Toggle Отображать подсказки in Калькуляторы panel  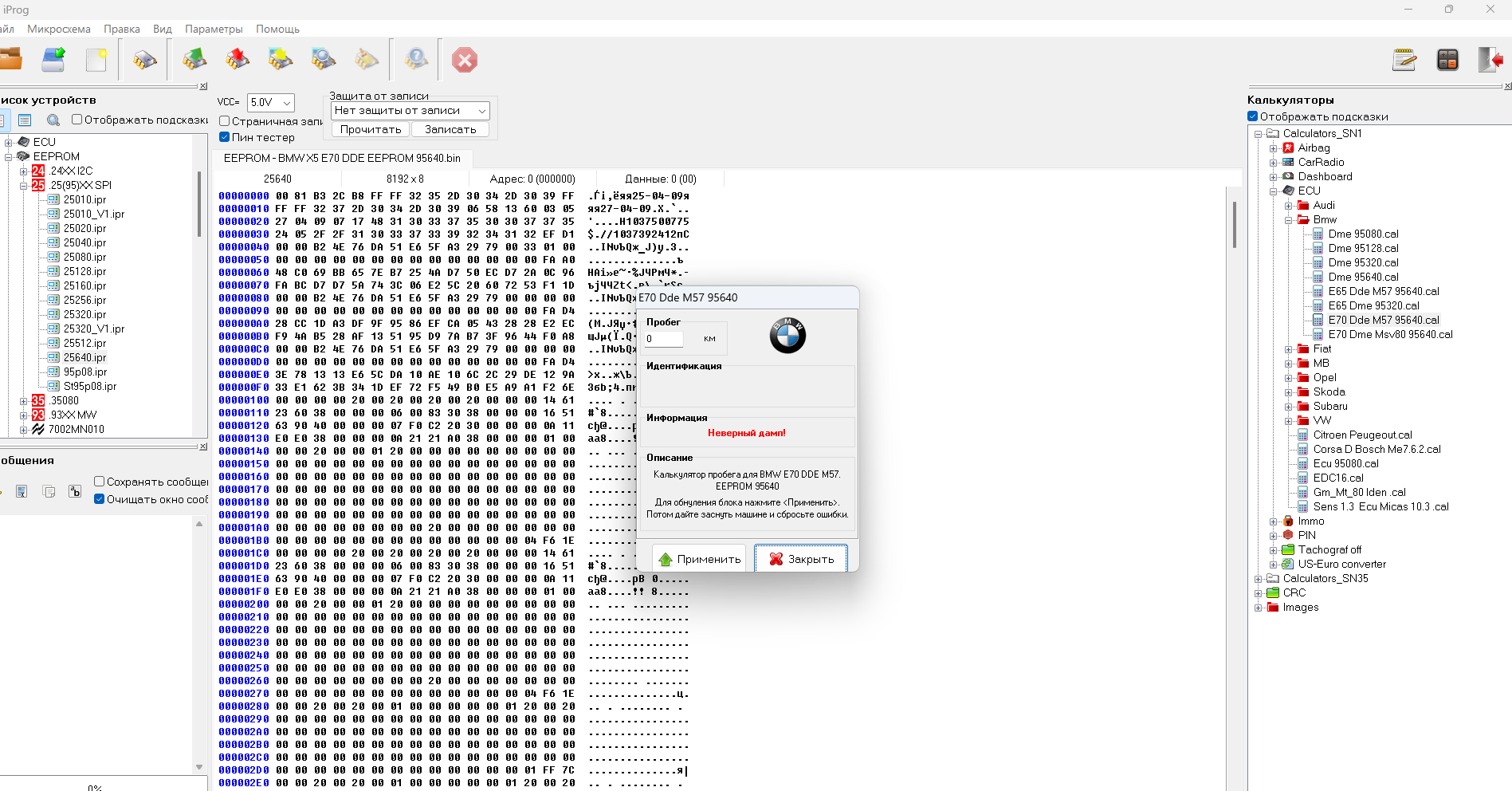1253,116
